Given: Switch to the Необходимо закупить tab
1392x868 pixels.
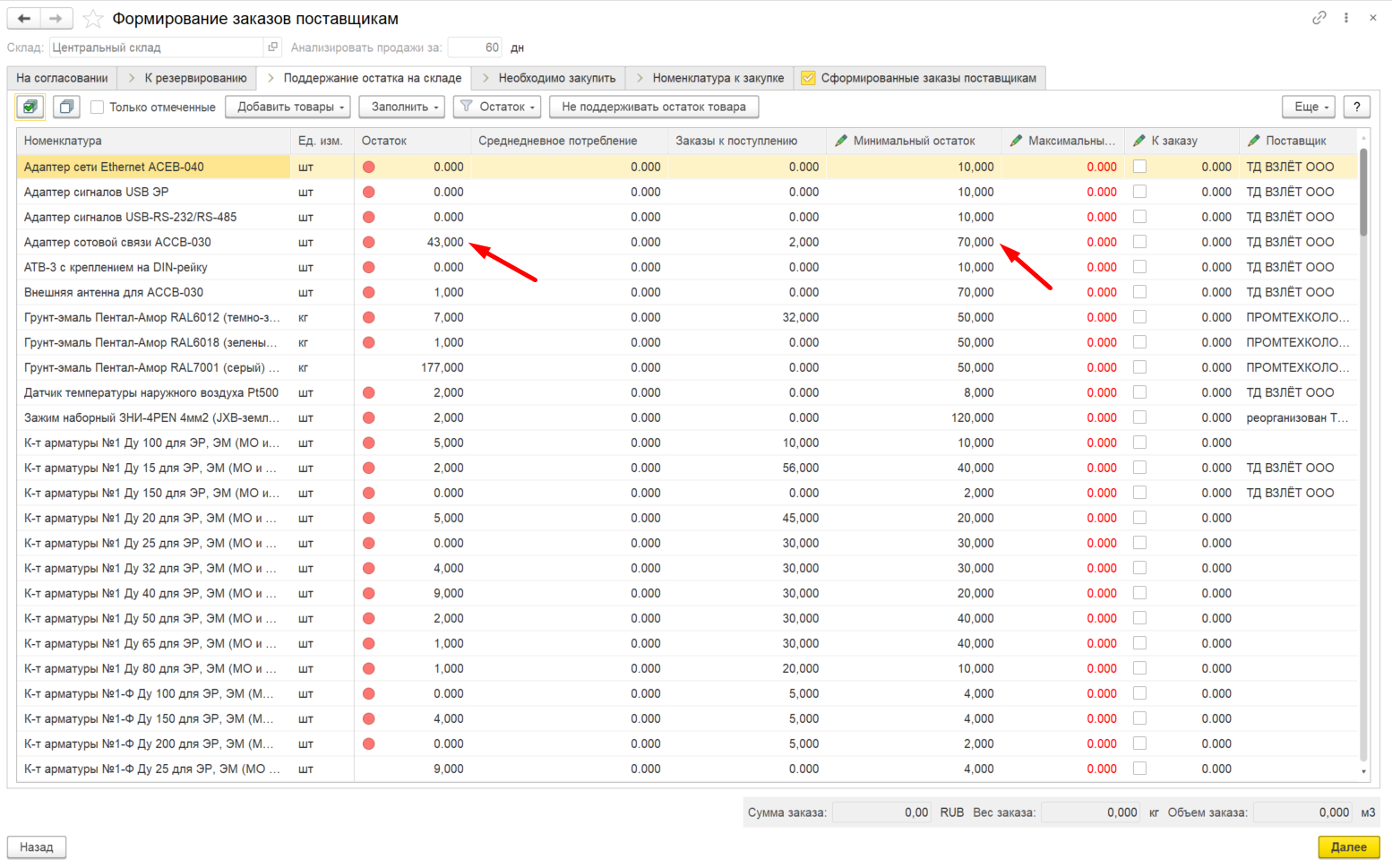Looking at the screenshot, I should (x=548, y=78).
